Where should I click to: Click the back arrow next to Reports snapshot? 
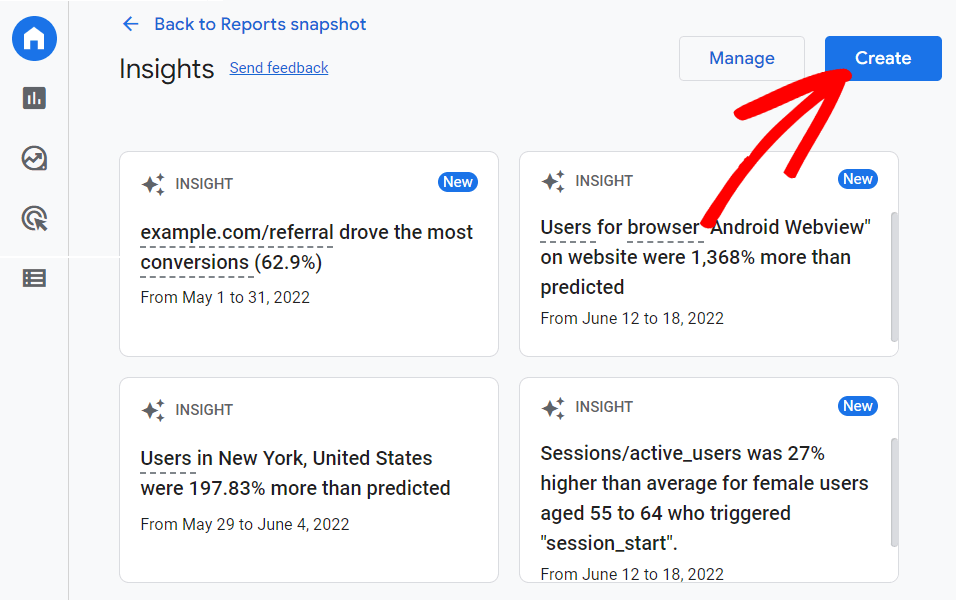(130, 24)
